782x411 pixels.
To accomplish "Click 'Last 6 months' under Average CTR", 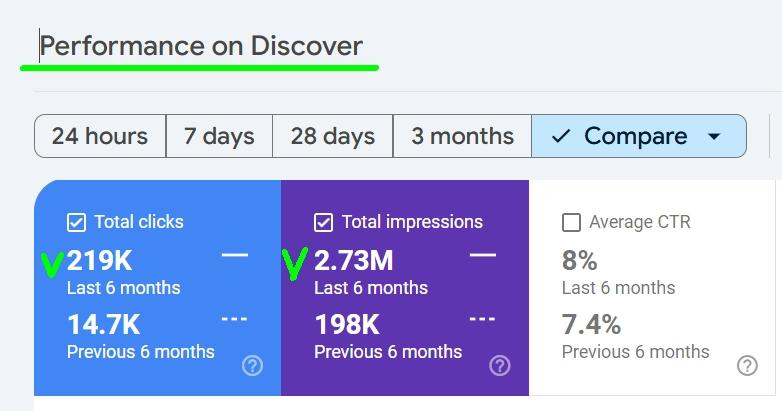I will click(x=618, y=288).
